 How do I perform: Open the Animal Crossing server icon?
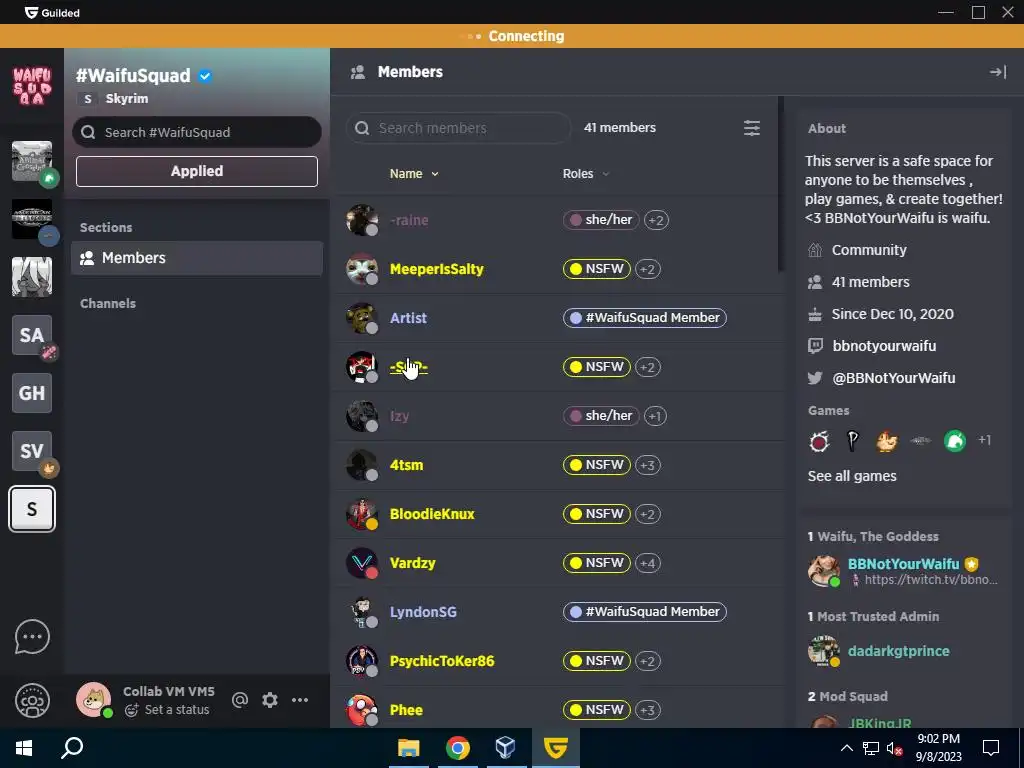(31, 161)
